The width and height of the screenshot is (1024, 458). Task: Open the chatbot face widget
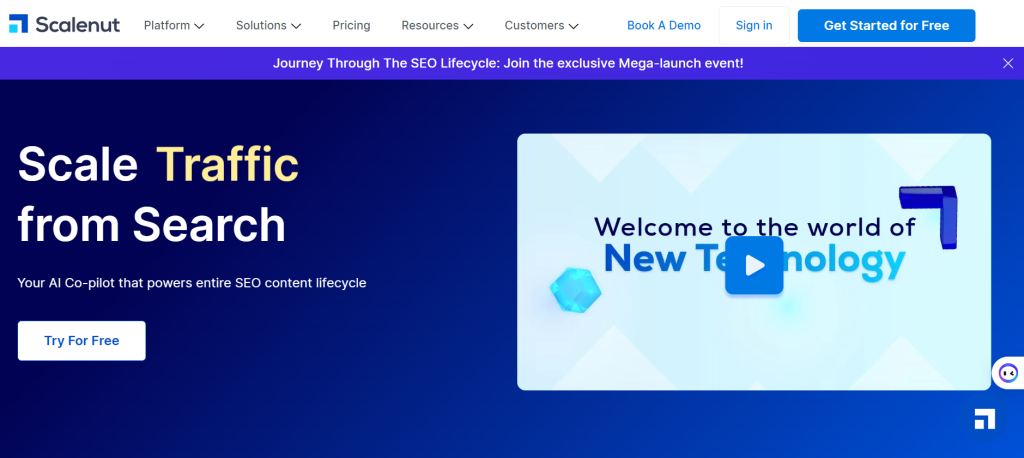click(x=1008, y=373)
